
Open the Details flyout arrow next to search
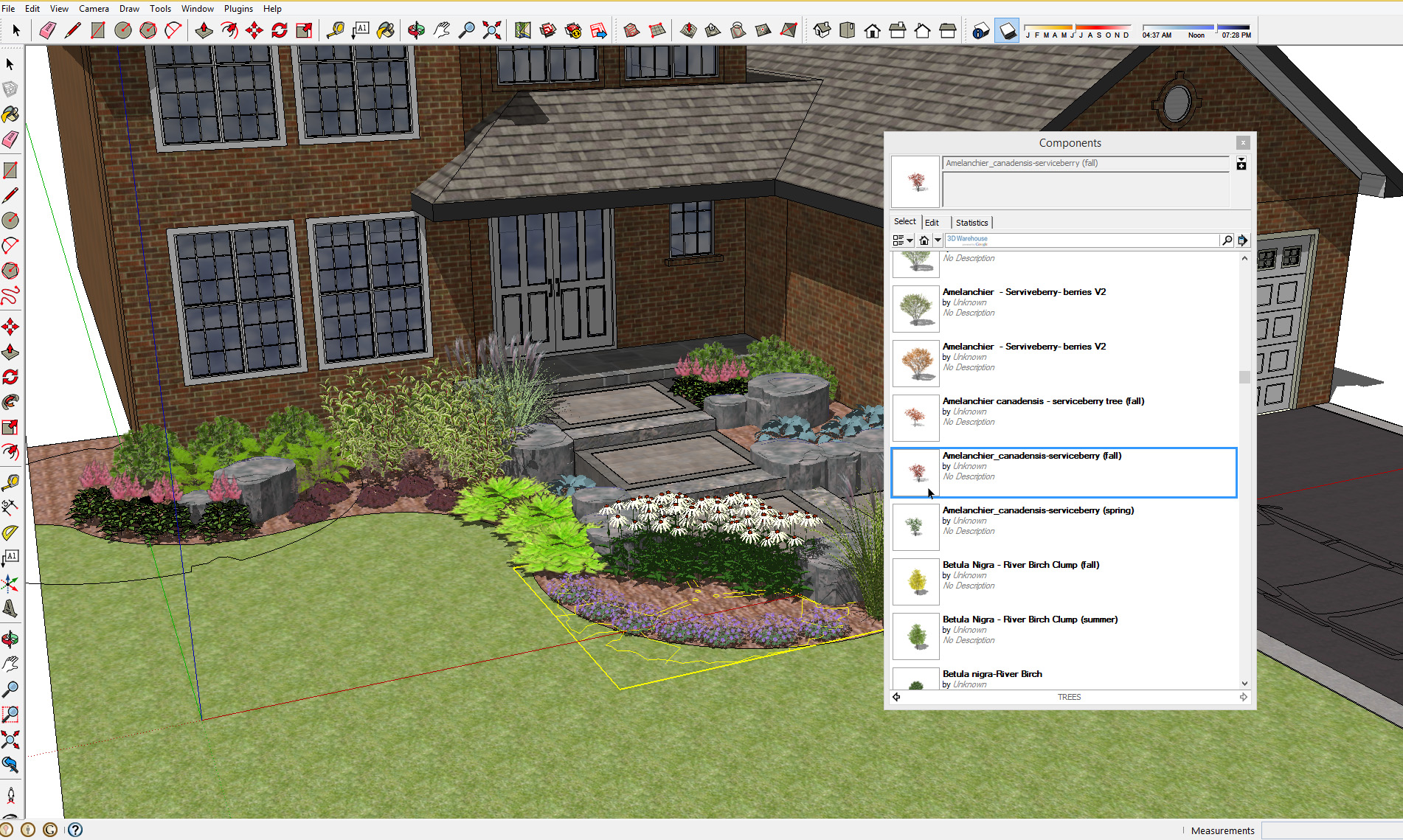[1243, 240]
